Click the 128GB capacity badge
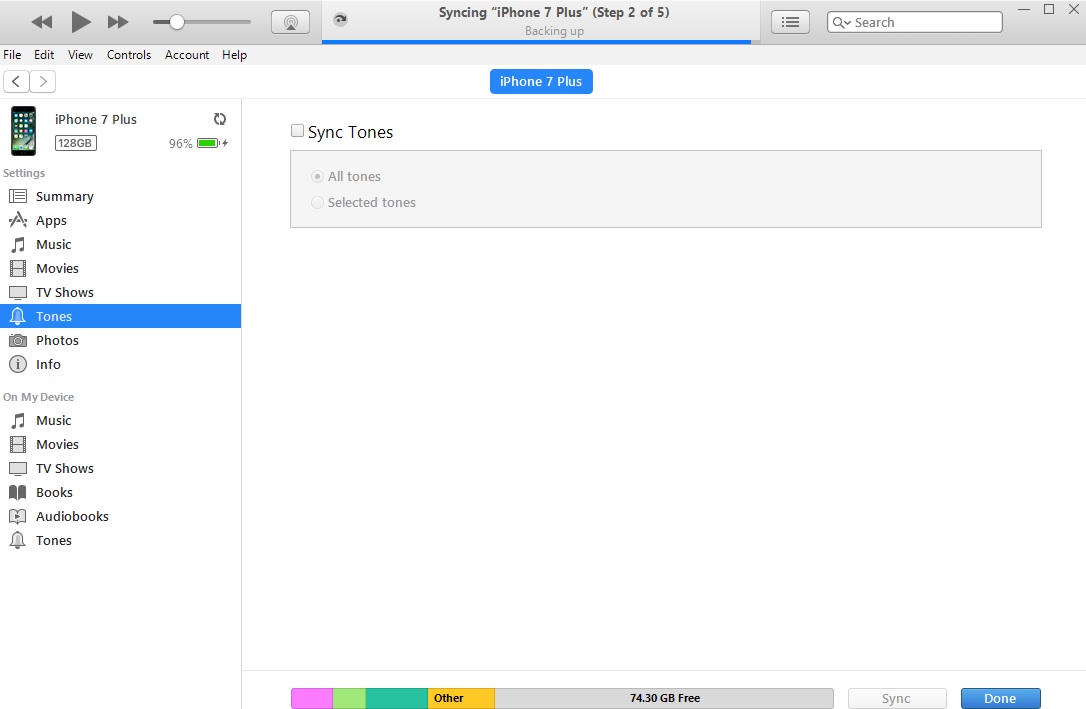This screenshot has width=1086, height=709. [x=75, y=143]
